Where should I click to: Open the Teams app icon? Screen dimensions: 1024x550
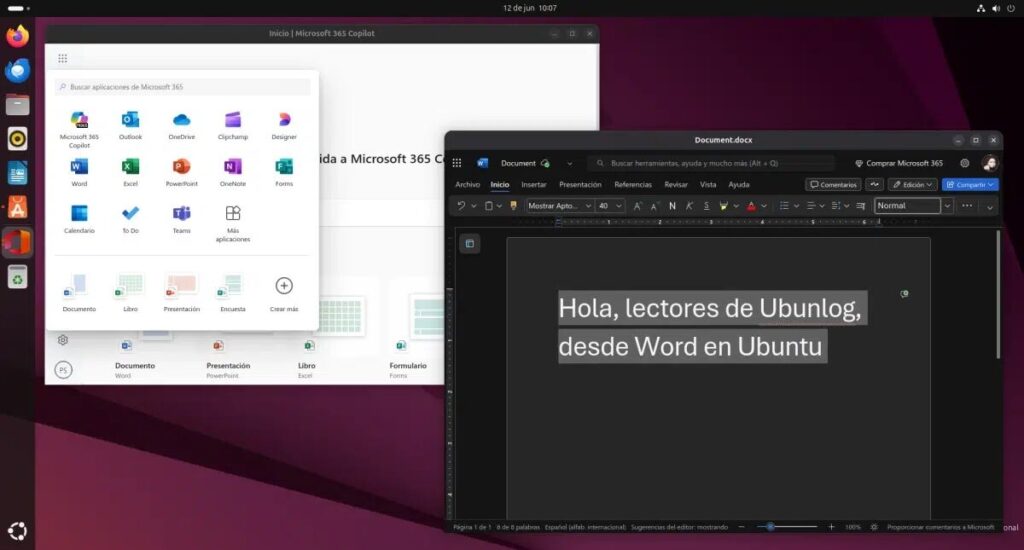pyautogui.click(x=182, y=219)
